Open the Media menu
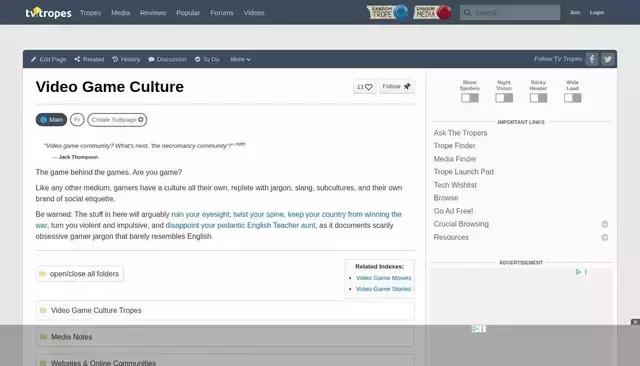This screenshot has height=366, width=640. pos(120,13)
